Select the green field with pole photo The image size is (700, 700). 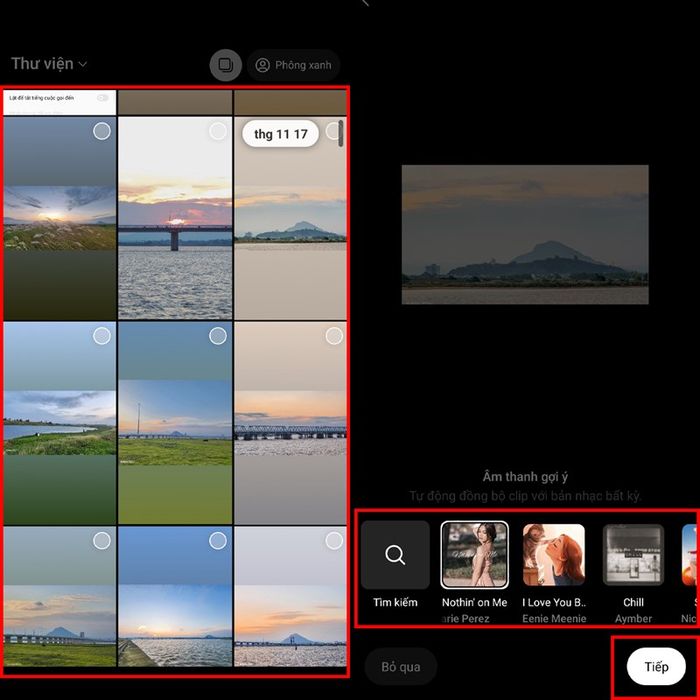pyautogui.click(x=218, y=336)
